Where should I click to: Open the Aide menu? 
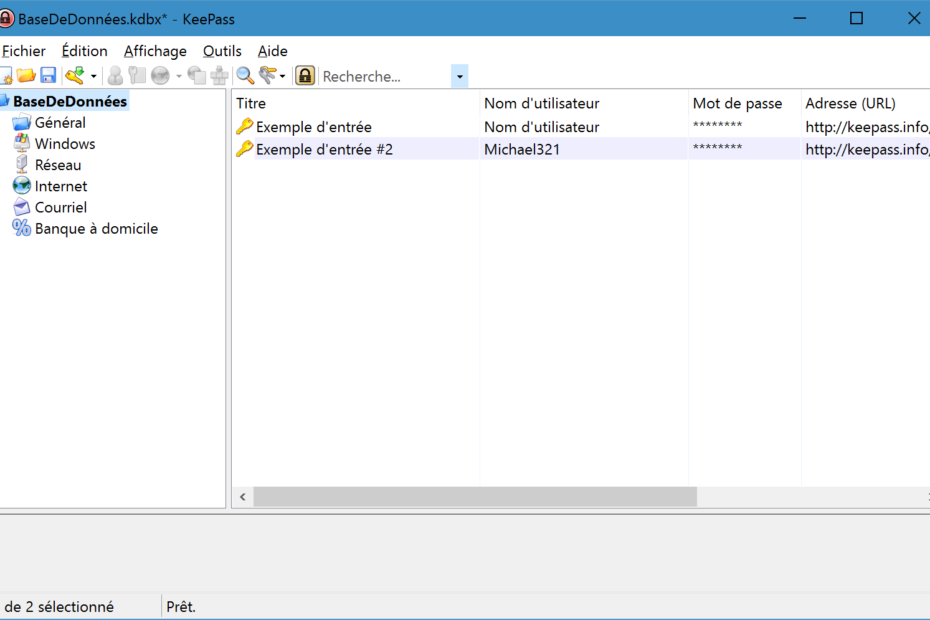(273, 51)
